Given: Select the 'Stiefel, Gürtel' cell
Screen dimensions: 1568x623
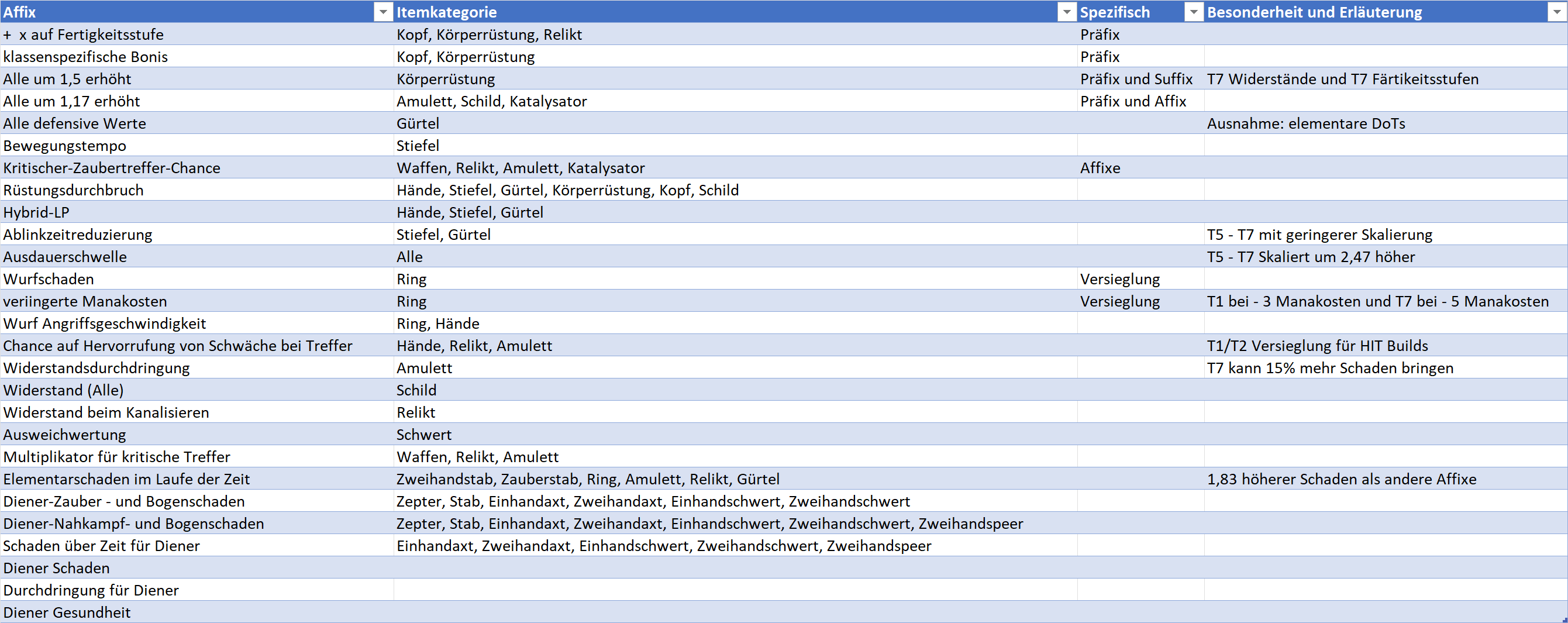Looking at the screenshot, I should pos(735,235).
